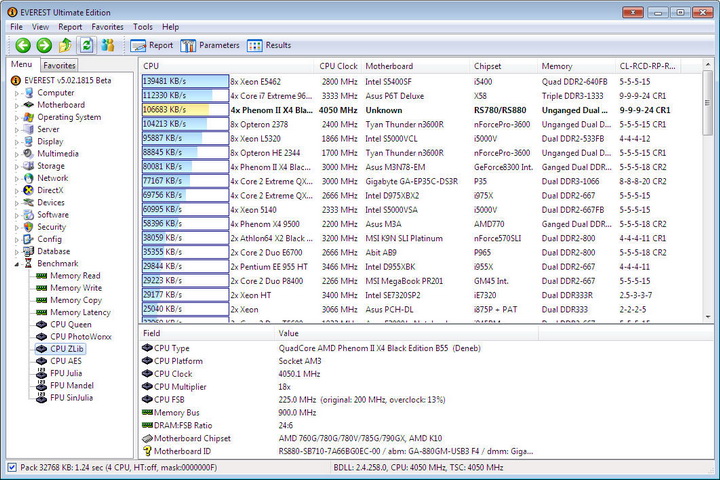Click the Config tree icon
Screen dimensions: 720x480
pos(29,239)
